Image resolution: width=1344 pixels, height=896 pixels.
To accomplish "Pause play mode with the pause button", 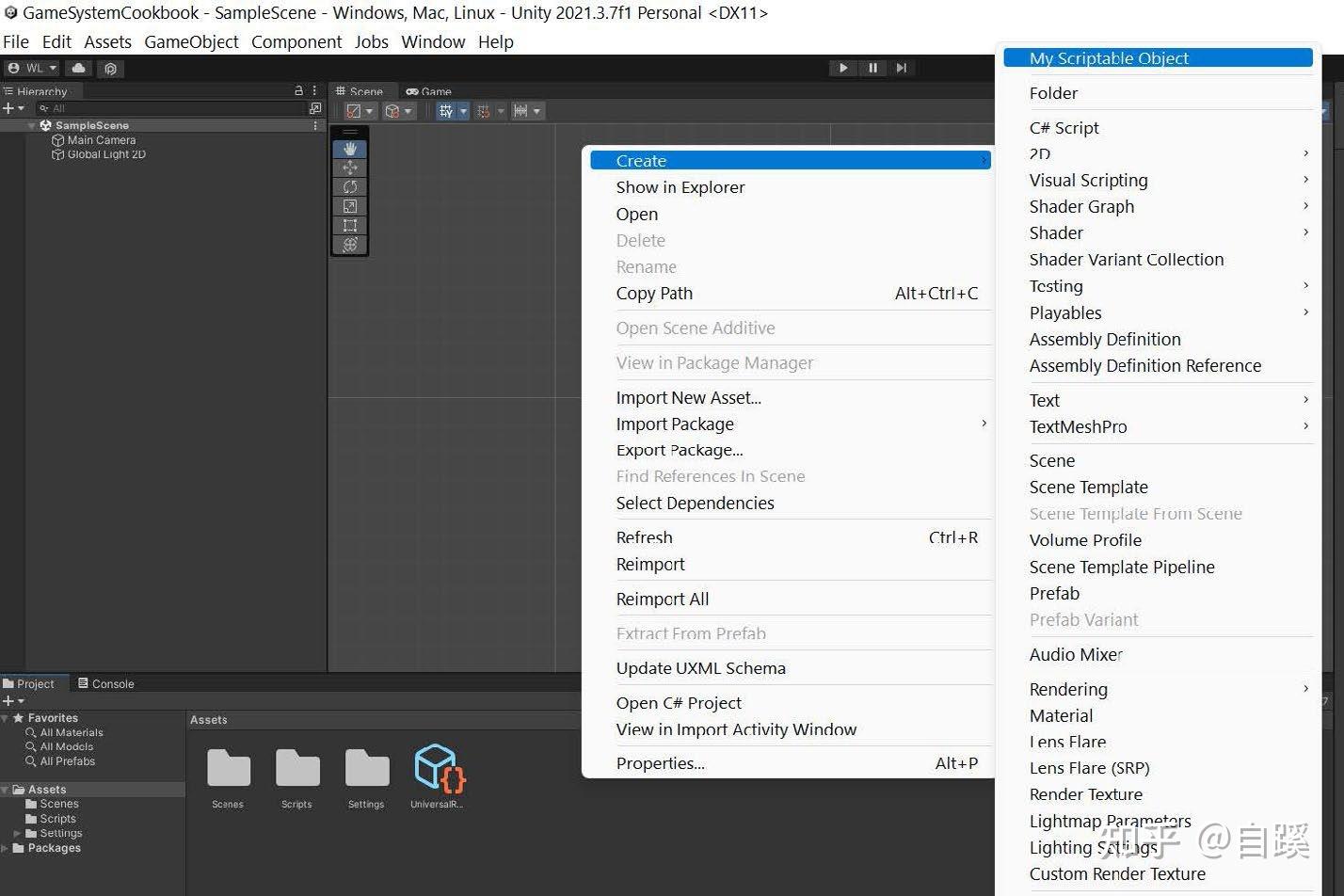I will [x=872, y=67].
